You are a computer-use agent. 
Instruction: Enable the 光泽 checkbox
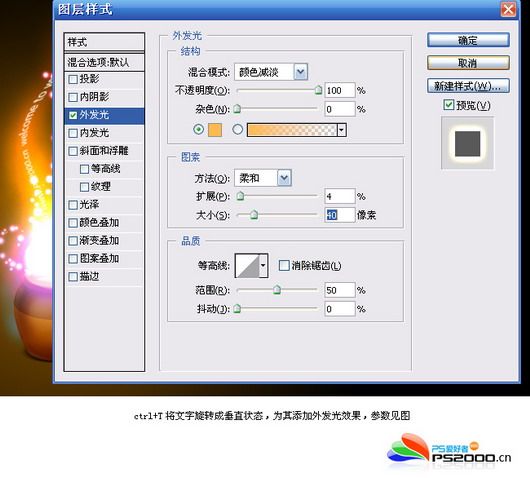73,205
